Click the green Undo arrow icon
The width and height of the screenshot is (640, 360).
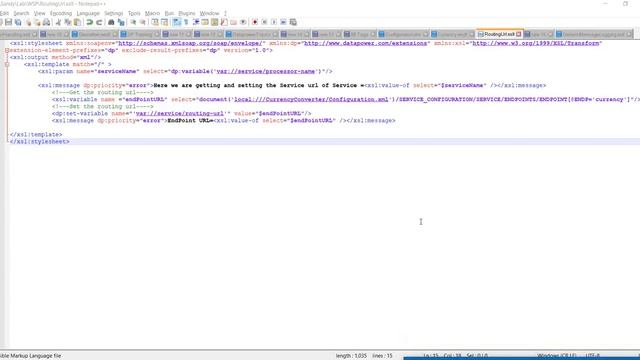(89, 22)
